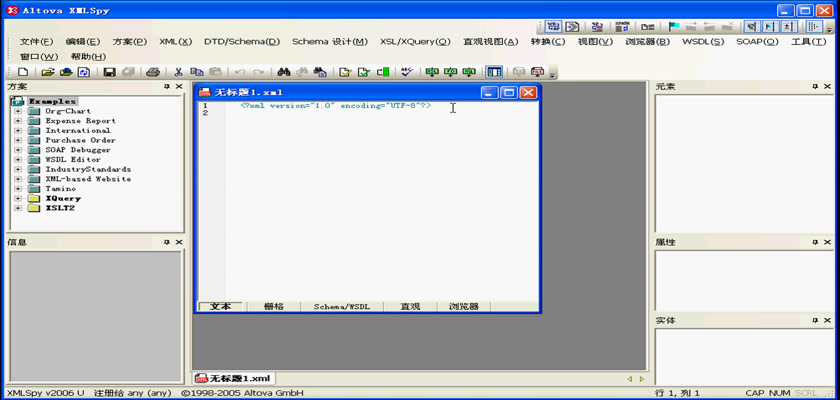This screenshot has height=400, width=840.
Task: Switch to the 栅格 view tab
Action: (274, 307)
